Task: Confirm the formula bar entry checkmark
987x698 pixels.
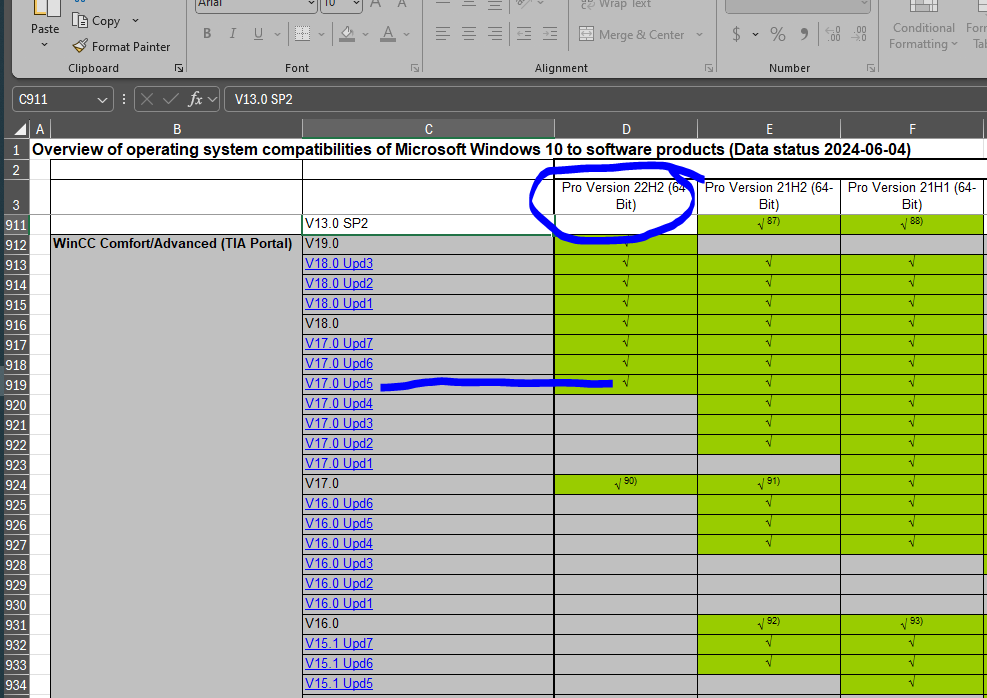Action: (x=171, y=99)
